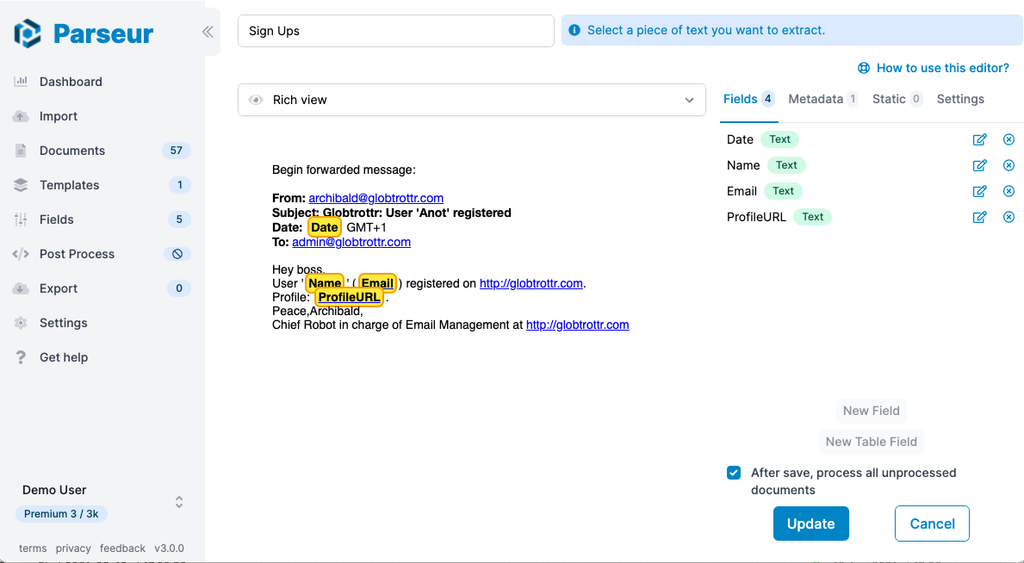Click the eye icon in view selector
This screenshot has width=1024, height=563.
point(256,100)
